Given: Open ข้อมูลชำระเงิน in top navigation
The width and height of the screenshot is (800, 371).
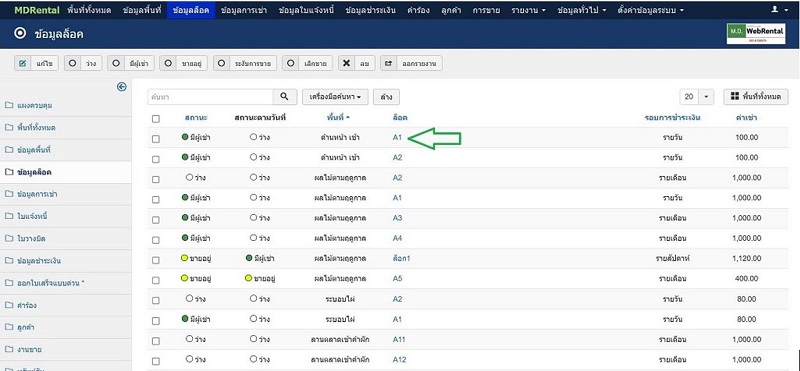Looking at the screenshot, I should (370, 10).
